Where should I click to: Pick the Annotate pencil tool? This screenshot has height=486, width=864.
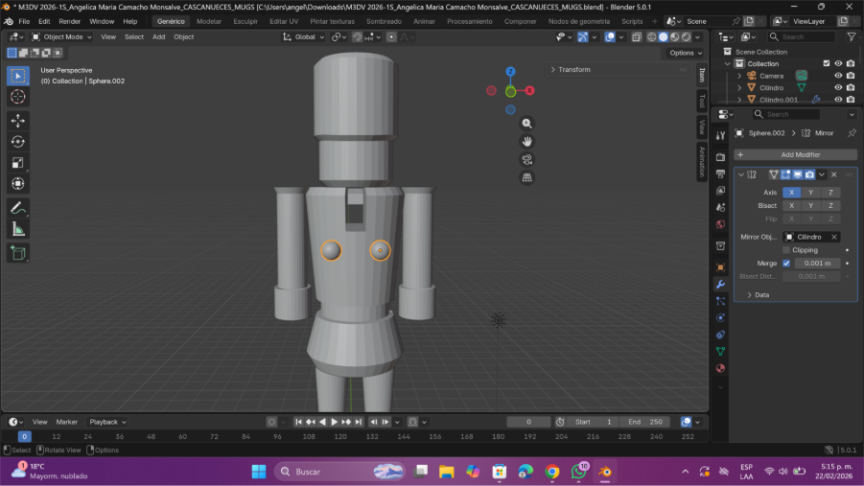pos(18,208)
